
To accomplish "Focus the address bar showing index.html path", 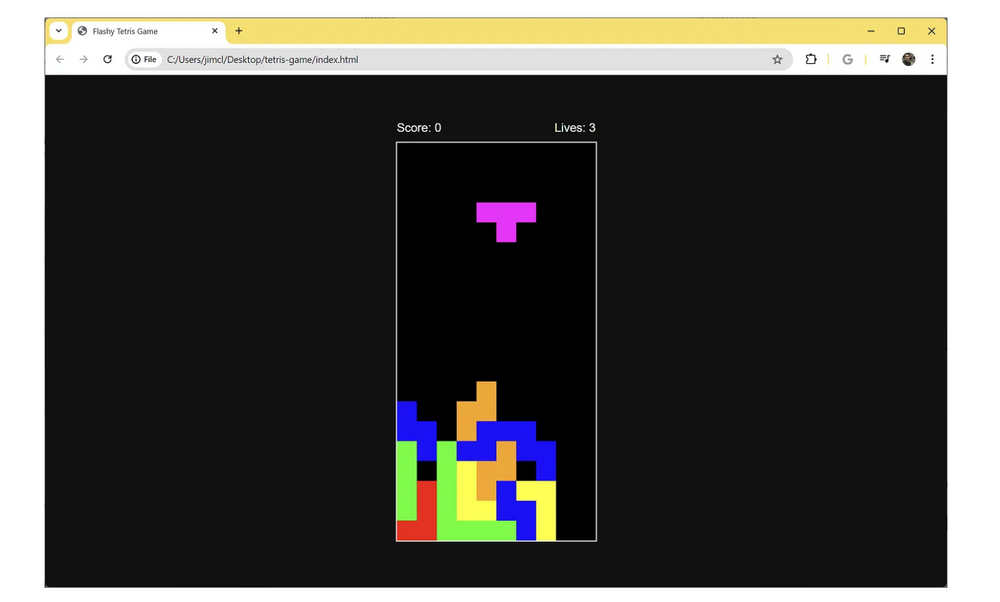I will pos(450,60).
